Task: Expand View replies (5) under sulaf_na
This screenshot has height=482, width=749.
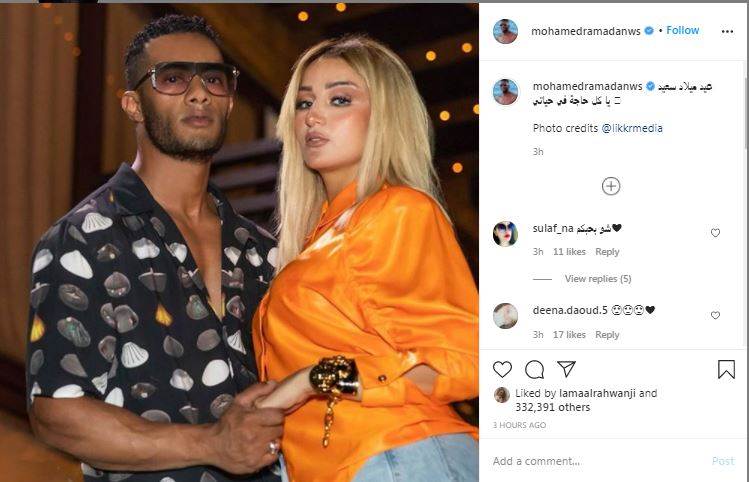Action: pos(598,278)
